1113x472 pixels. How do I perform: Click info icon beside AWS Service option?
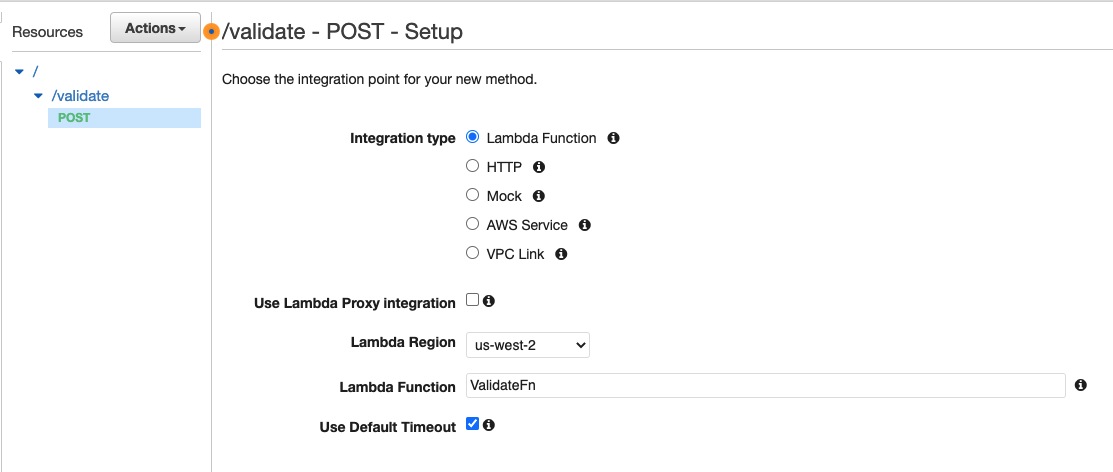point(585,225)
